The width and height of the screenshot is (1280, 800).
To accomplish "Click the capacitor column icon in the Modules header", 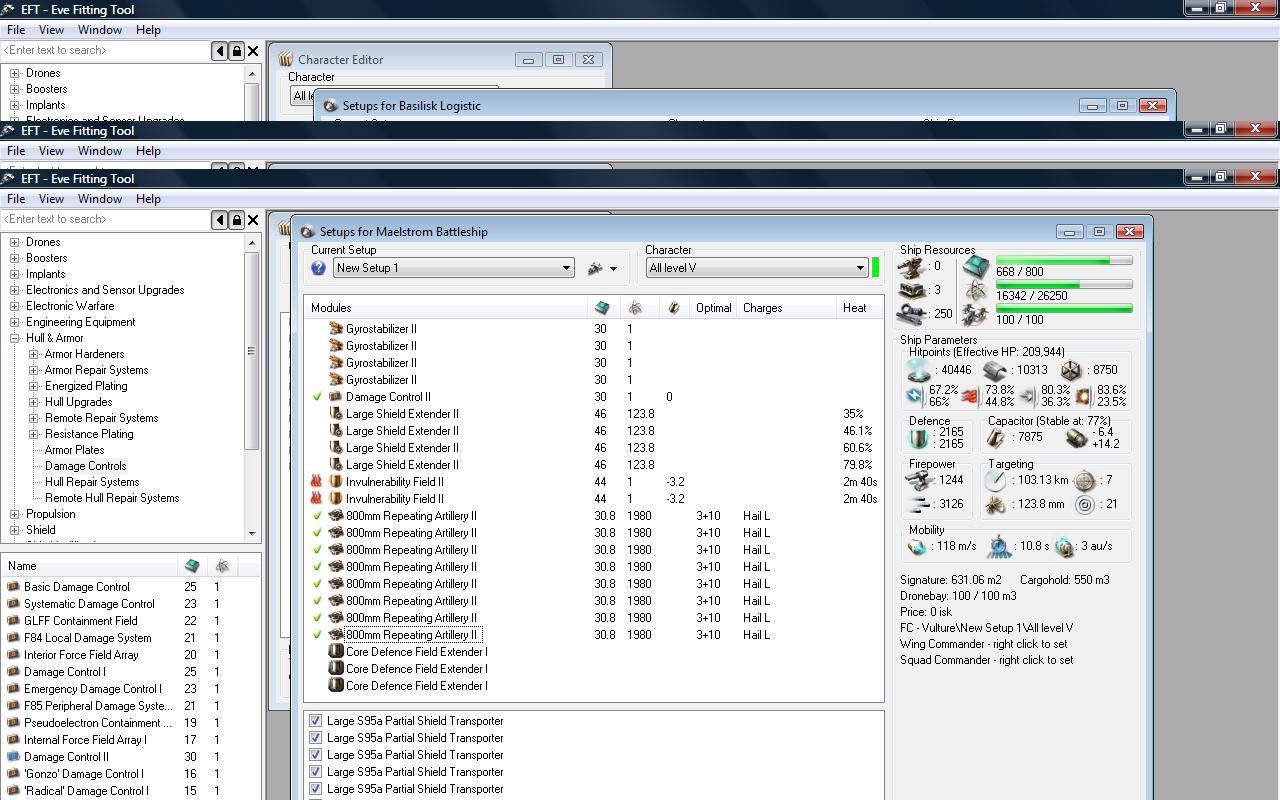I will tap(674, 308).
